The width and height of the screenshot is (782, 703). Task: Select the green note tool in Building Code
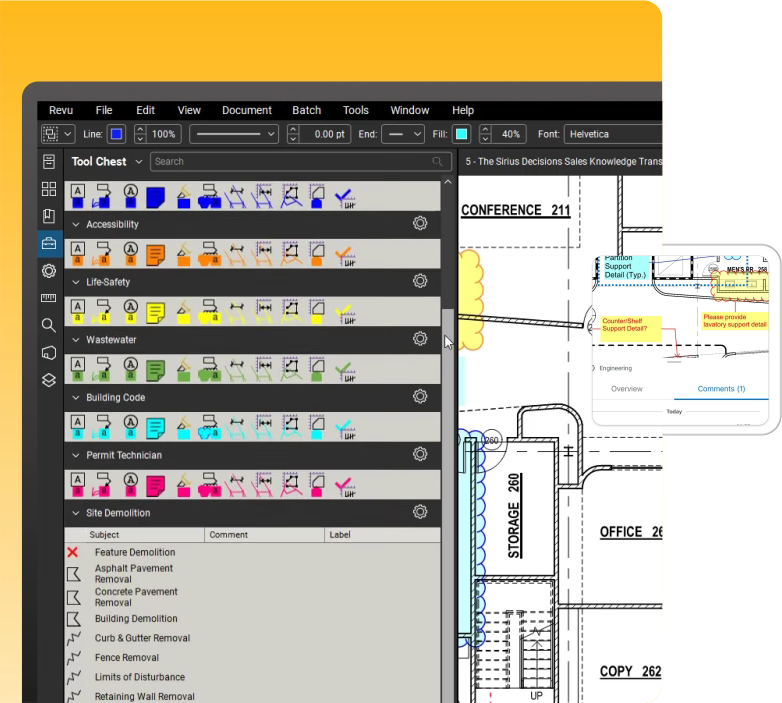[156, 371]
